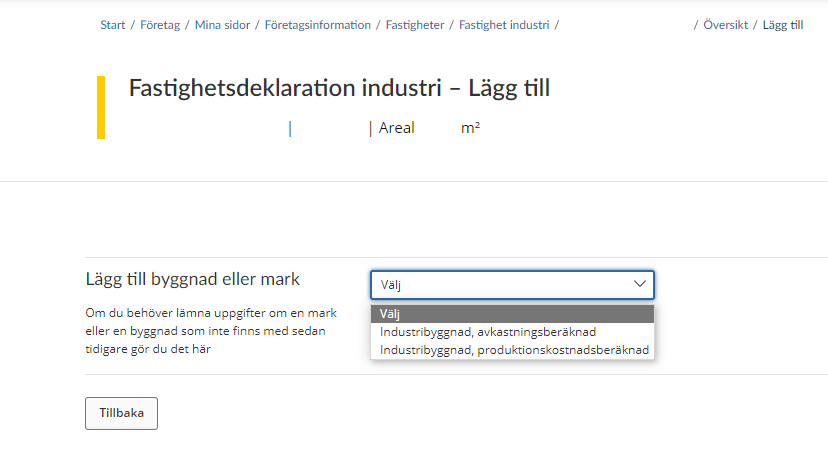Select the highlighted Välj option

pyautogui.click(x=512, y=314)
